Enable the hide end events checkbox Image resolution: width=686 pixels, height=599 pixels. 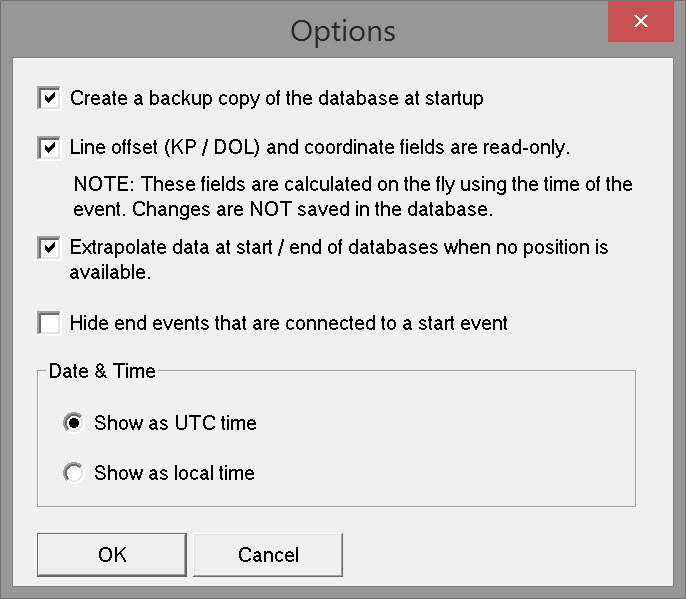pyautogui.click(x=48, y=323)
